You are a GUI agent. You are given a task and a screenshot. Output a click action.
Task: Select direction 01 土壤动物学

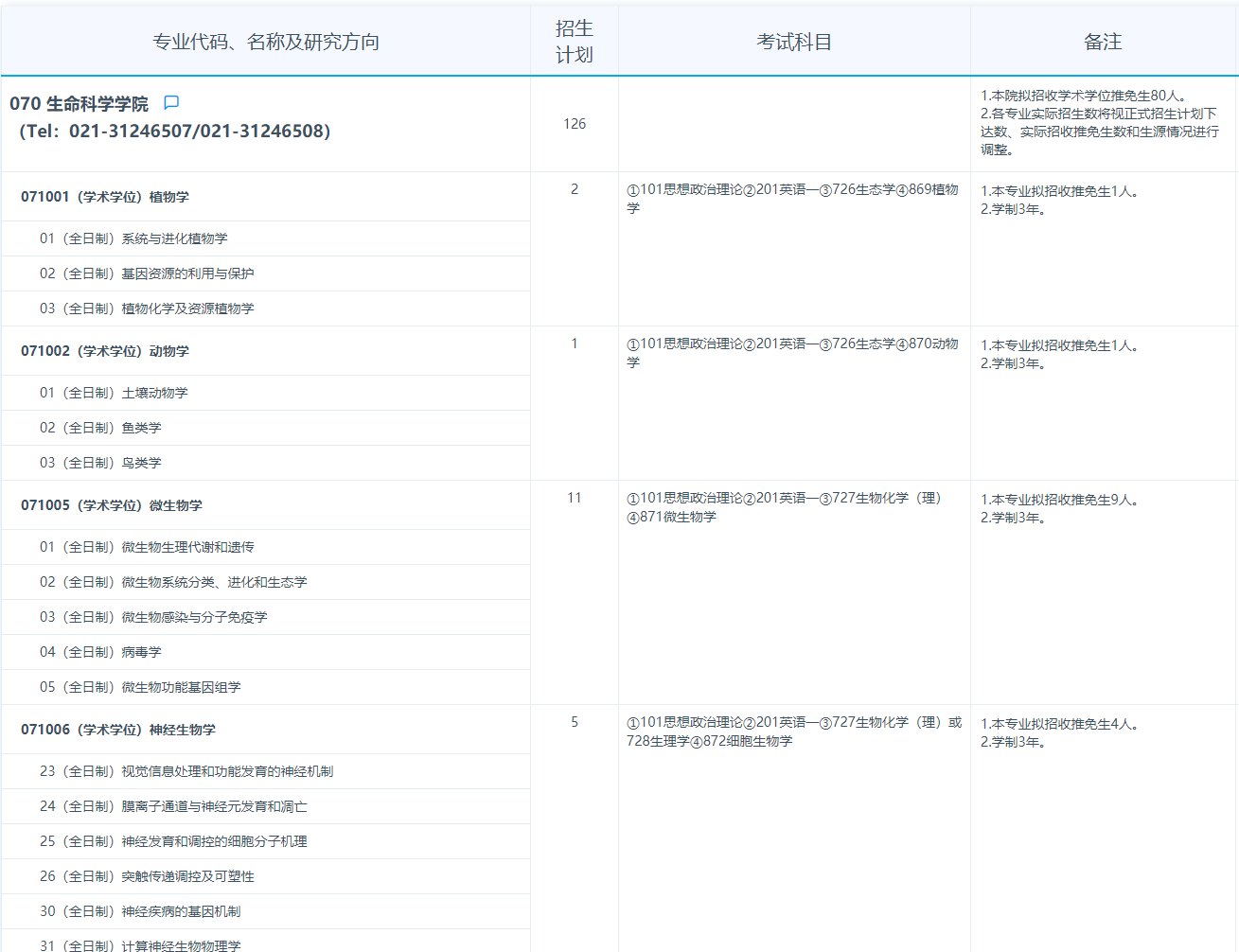coord(114,393)
